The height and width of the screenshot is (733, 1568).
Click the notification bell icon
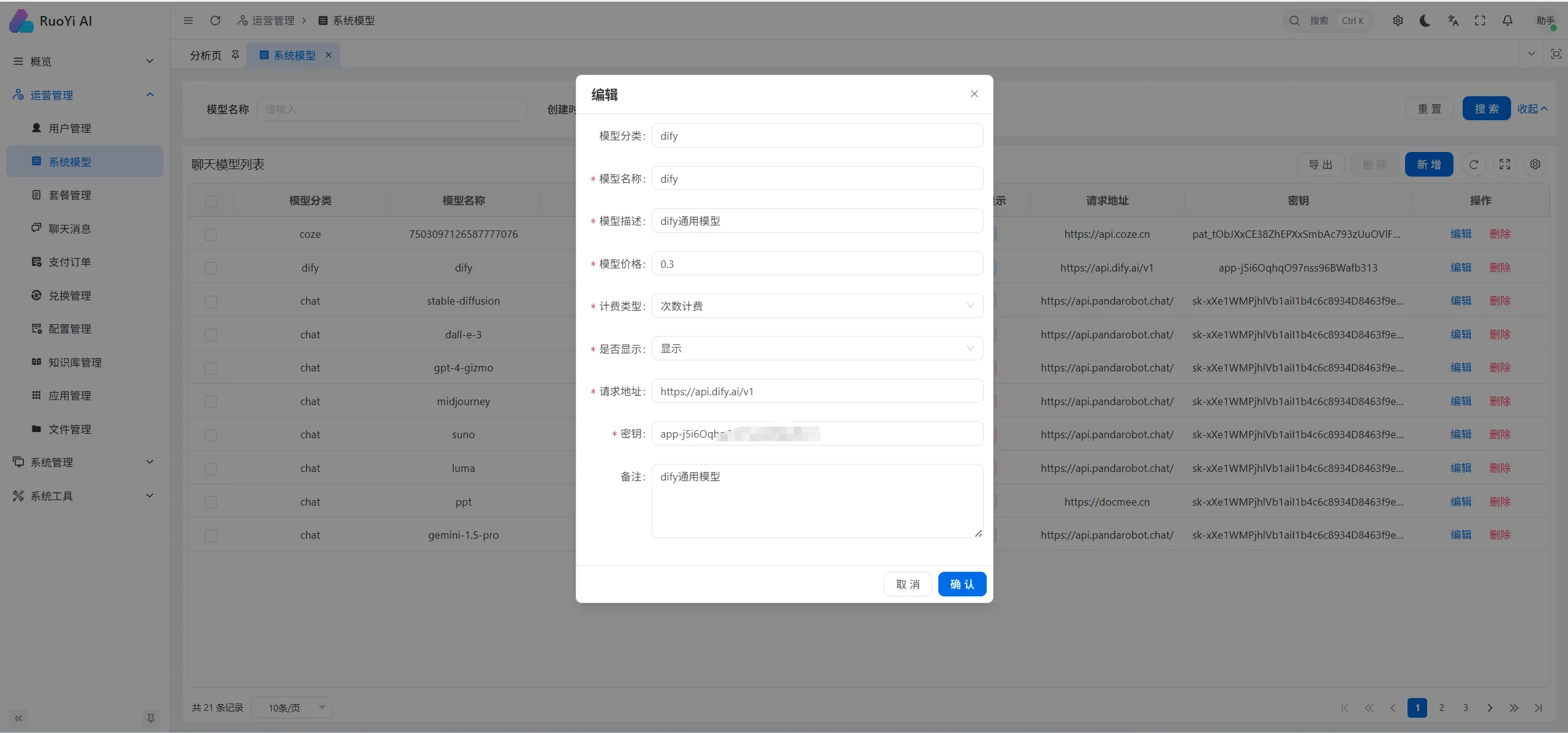1507,21
